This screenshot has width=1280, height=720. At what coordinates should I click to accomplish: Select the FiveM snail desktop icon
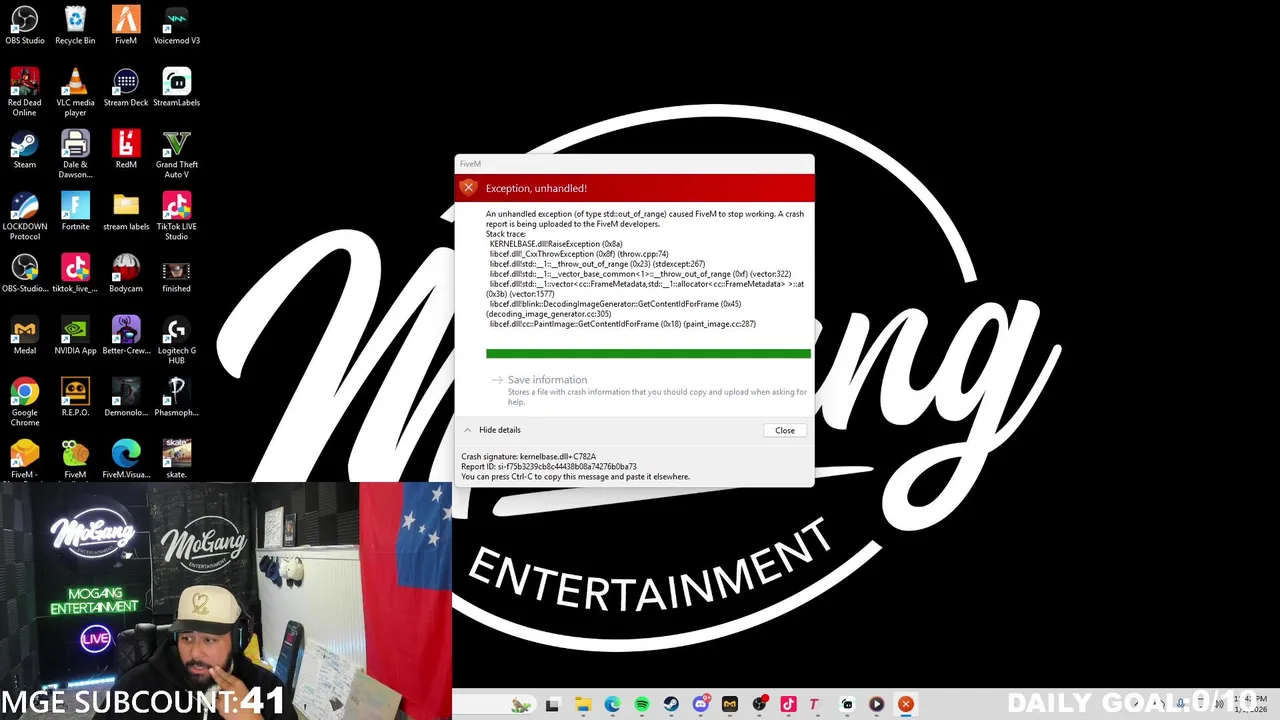coord(75,458)
